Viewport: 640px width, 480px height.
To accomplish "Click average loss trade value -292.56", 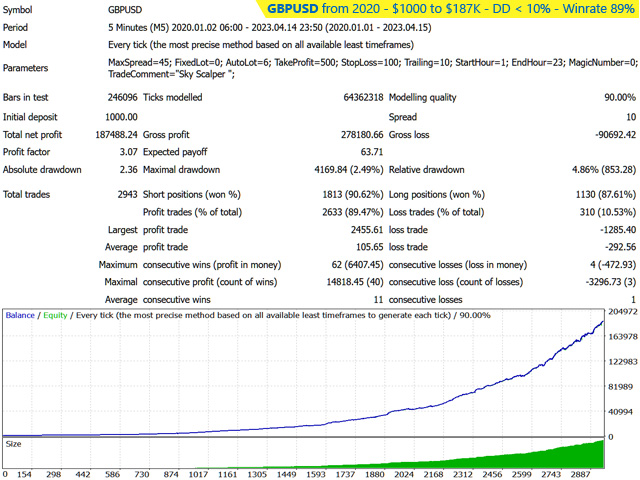I will point(620,247).
